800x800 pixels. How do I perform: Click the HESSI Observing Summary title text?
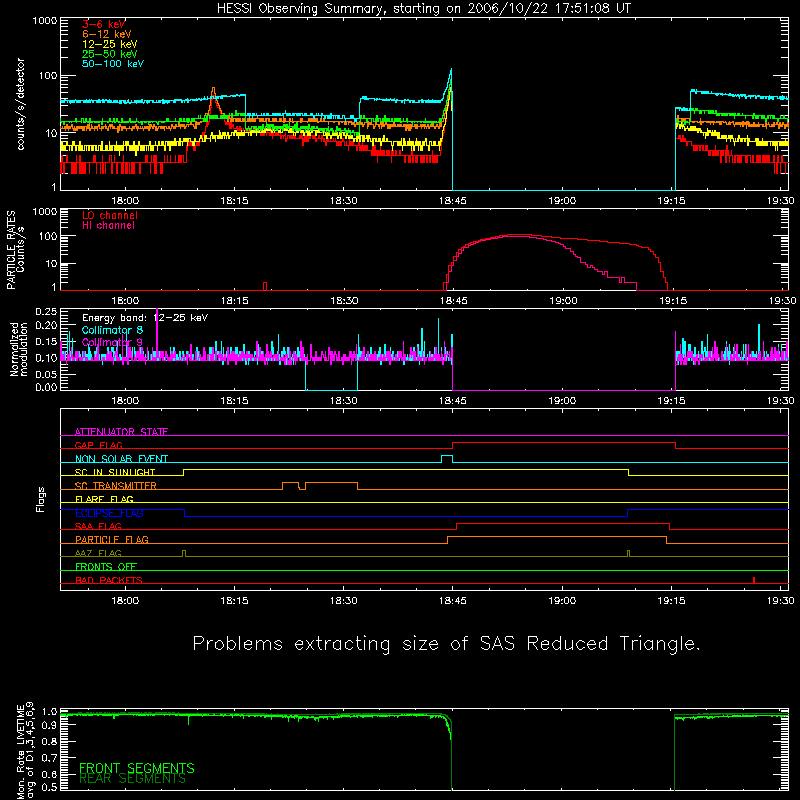pos(424,9)
